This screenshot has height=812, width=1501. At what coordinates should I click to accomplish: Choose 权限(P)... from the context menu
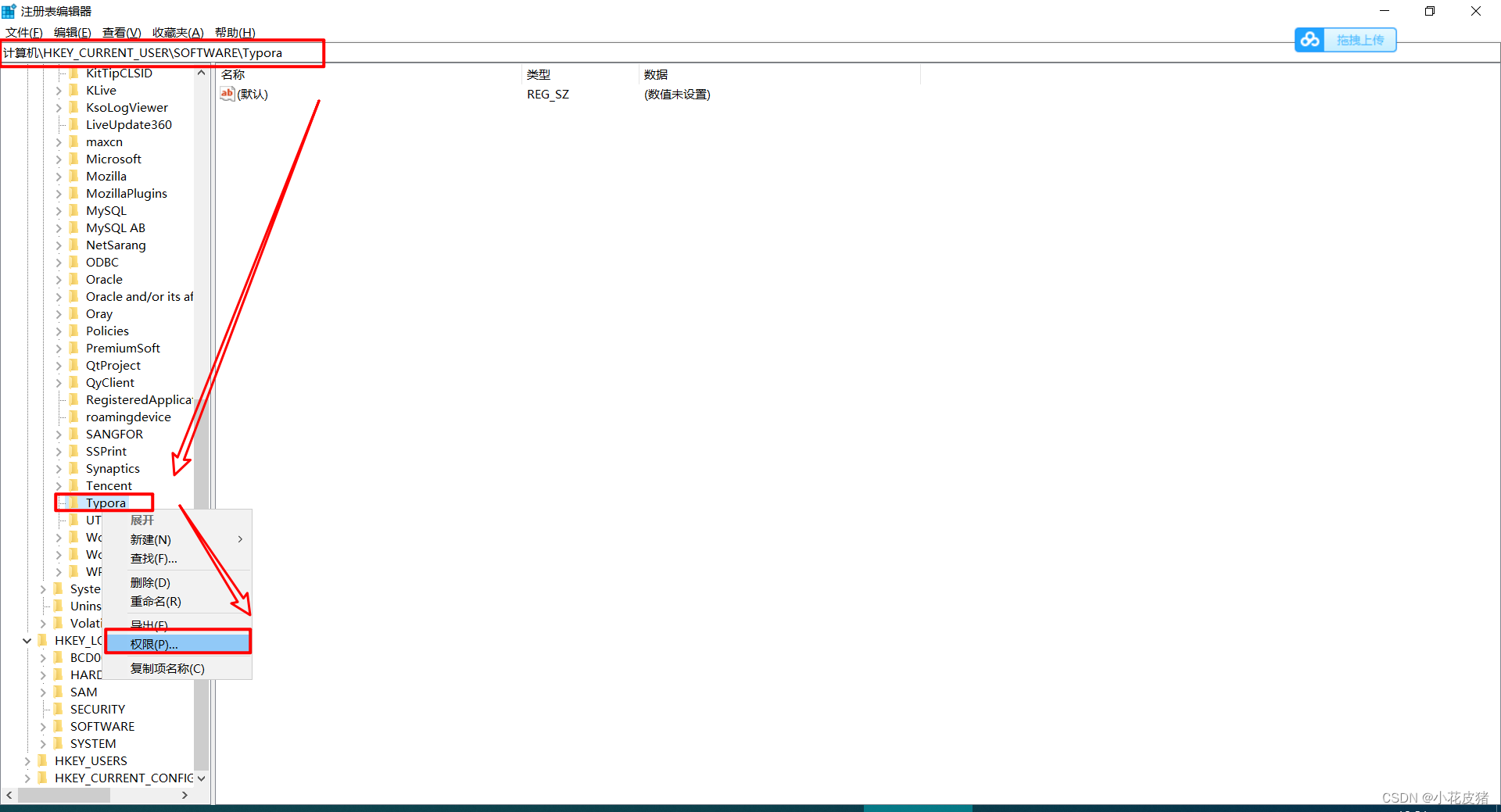[x=178, y=644]
